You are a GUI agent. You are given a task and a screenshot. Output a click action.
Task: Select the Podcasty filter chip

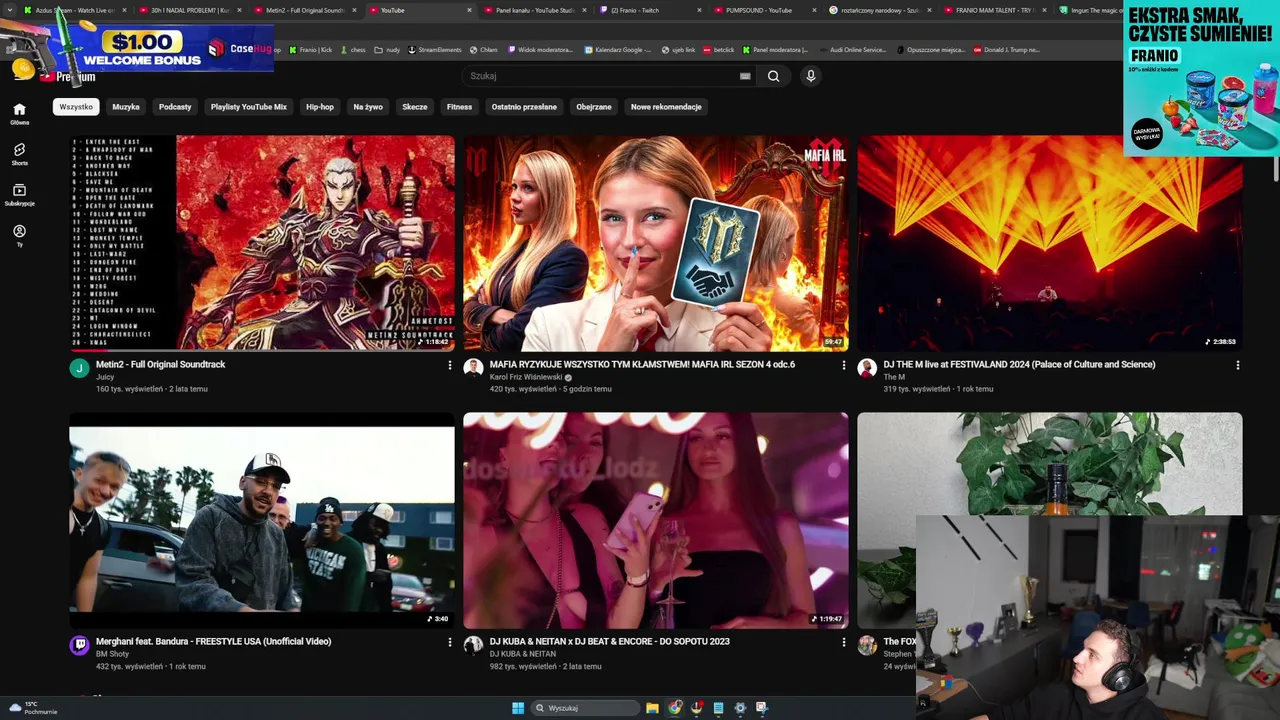pos(175,107)
